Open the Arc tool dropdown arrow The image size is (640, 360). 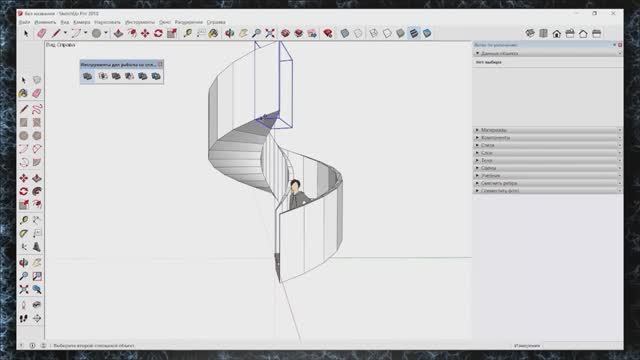coord(85,33)
